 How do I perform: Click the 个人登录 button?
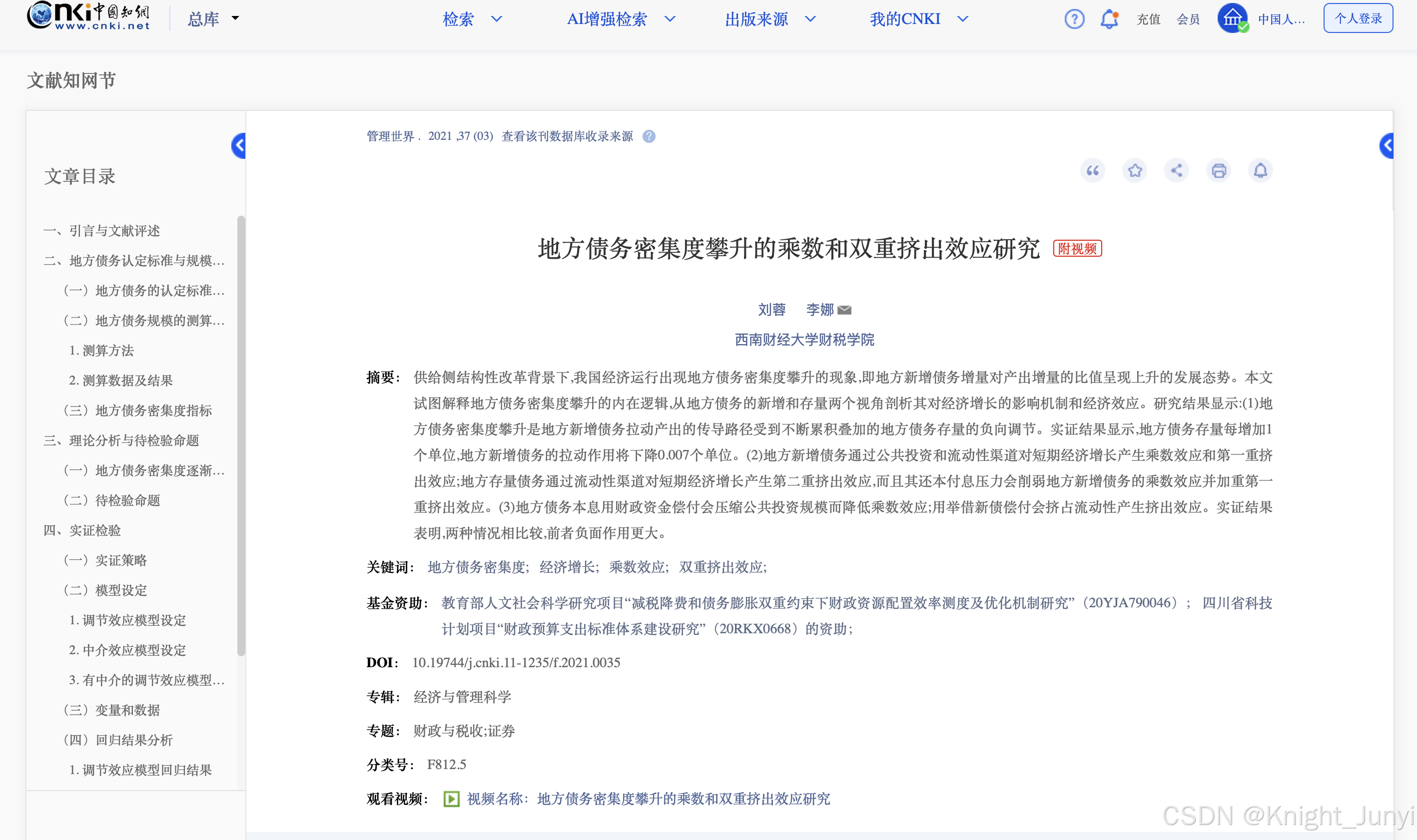(x=1358, y=18)
